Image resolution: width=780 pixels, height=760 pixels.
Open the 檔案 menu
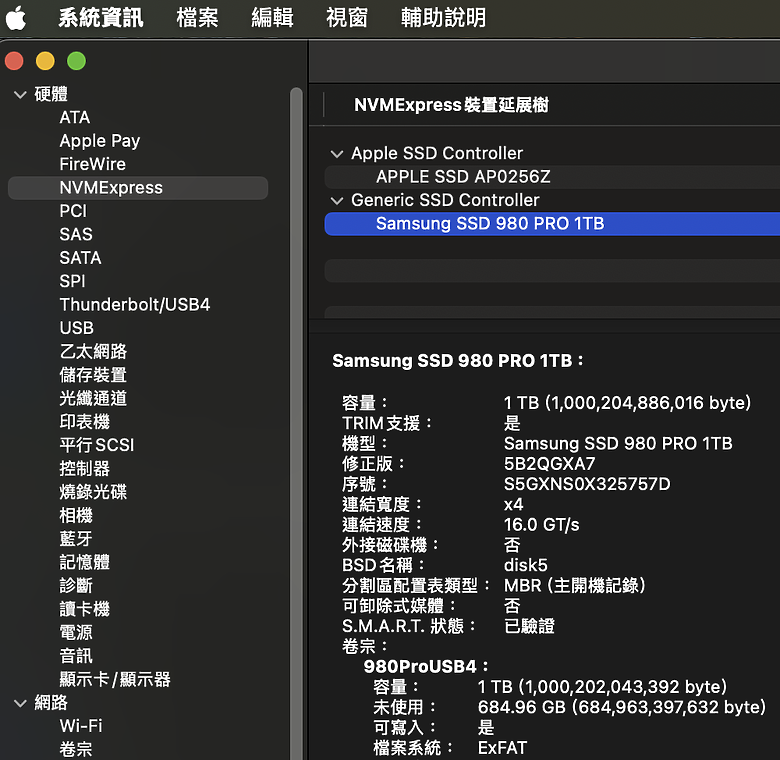coord(197,18)
